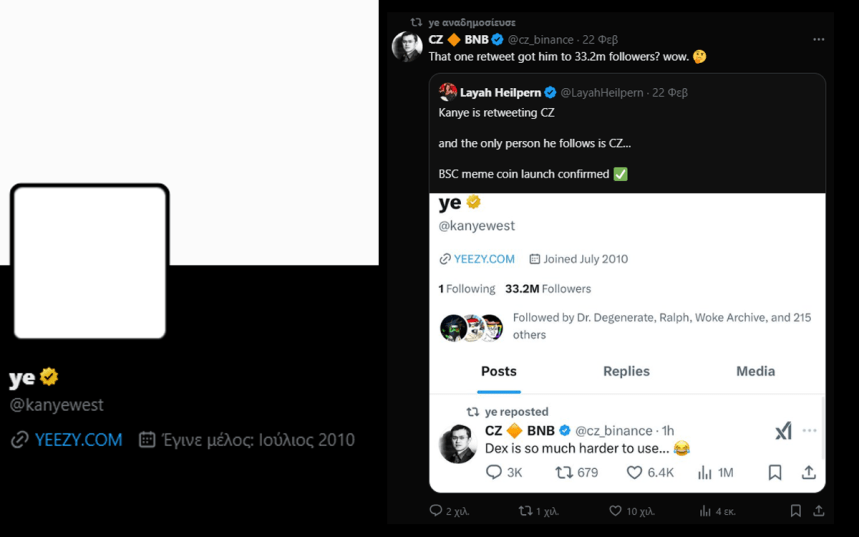The image size is (859, 537).
Task: Open the more options menu on CZ's quote tweet
Action: [818, 40]
